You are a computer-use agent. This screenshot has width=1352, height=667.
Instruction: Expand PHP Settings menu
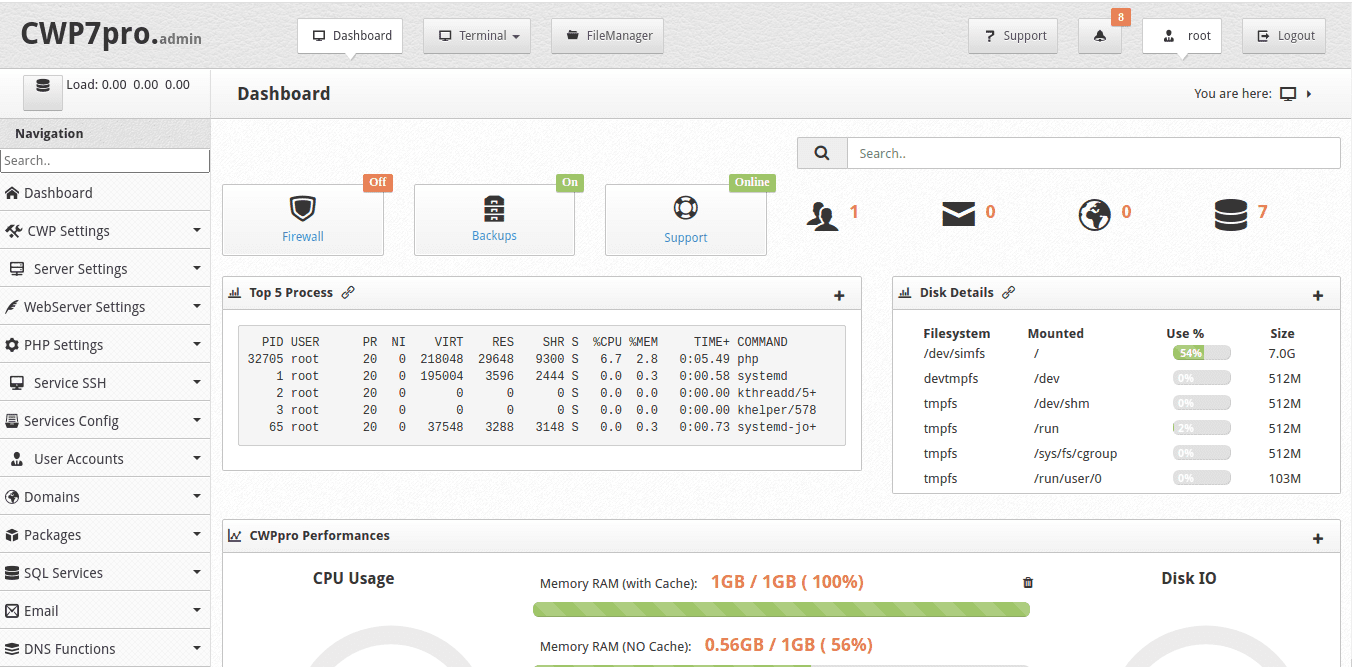pyautogui.click(x=105, y=345)
